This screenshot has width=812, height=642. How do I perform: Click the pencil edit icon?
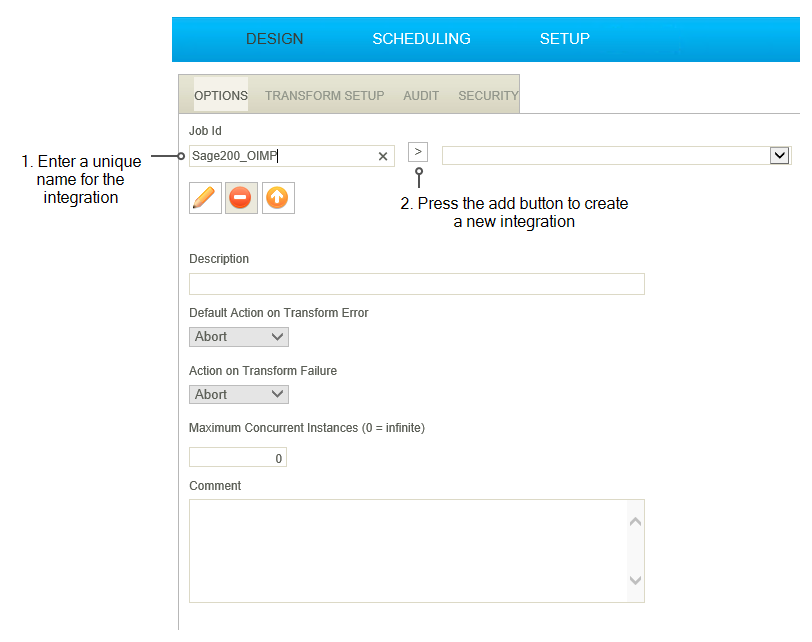205,198
